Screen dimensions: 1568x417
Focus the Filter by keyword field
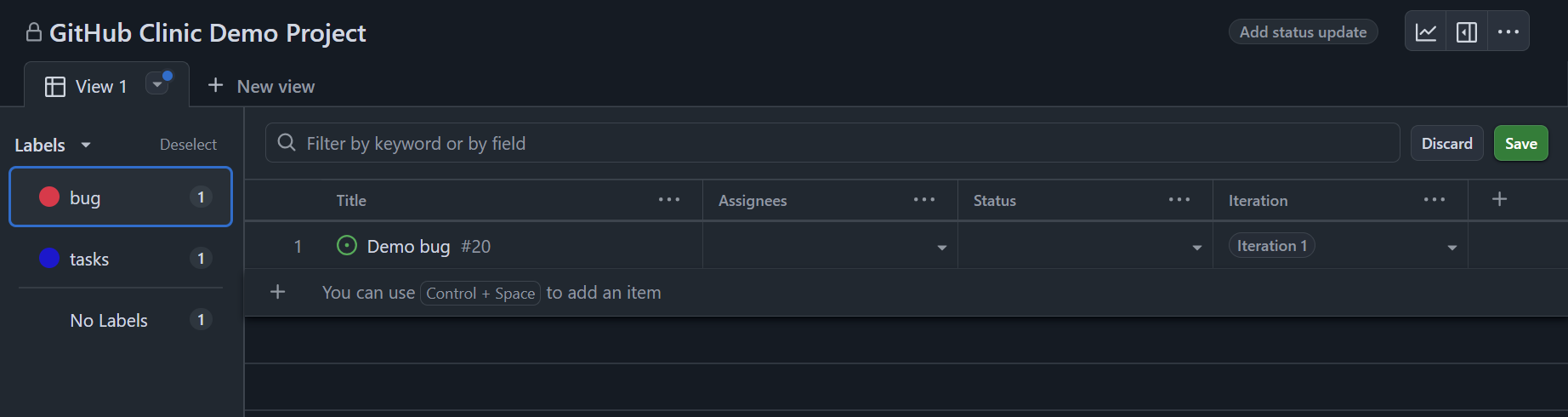coord(842,144)
